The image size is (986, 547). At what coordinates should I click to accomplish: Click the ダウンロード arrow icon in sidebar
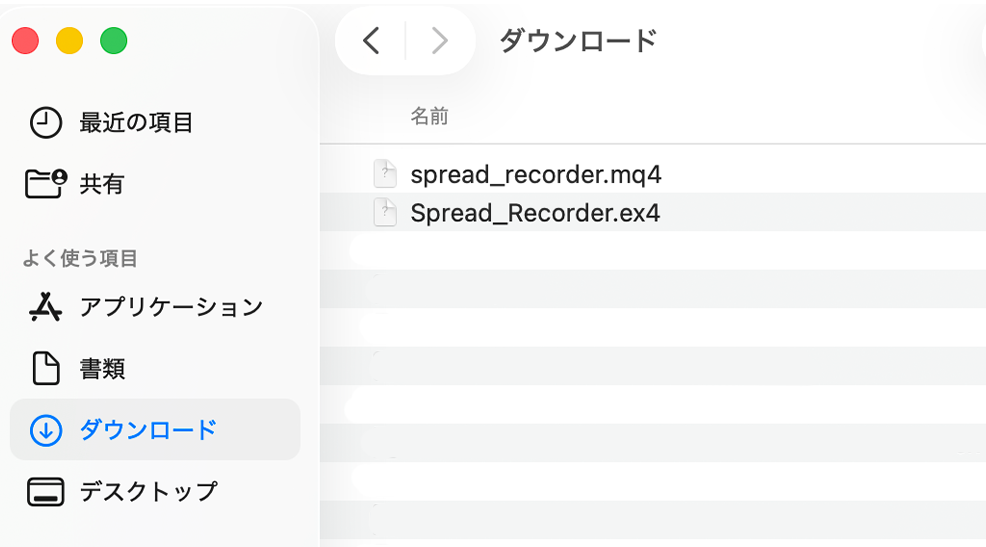(45, 430)
